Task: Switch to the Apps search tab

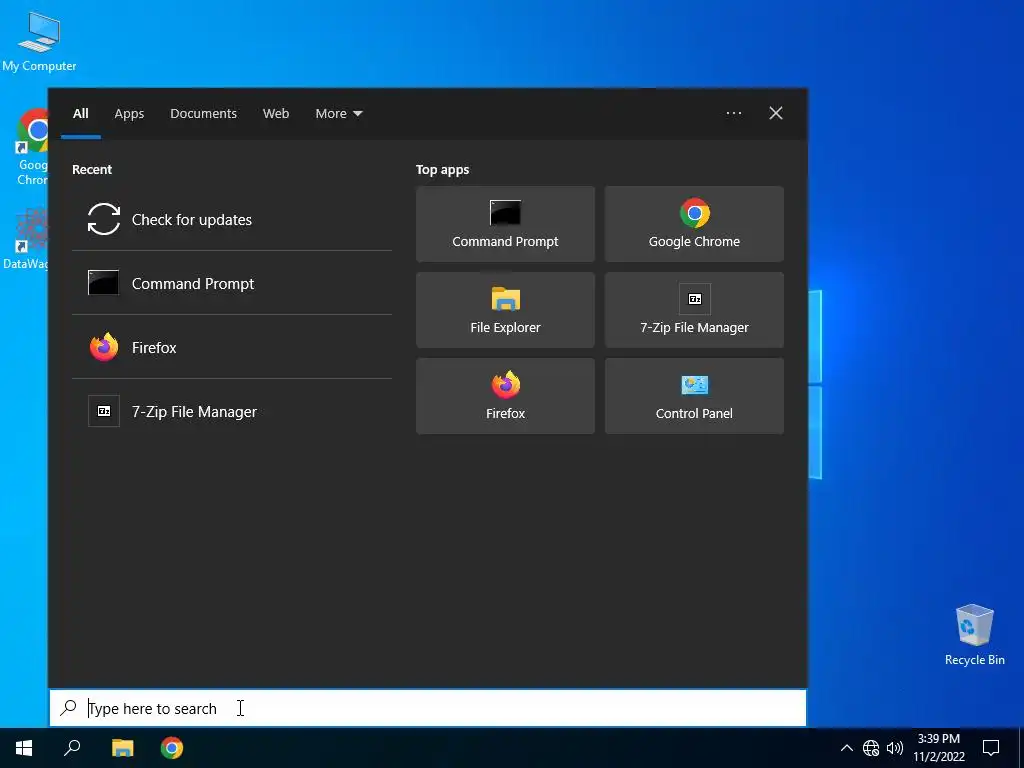Action: coord(129,114)
